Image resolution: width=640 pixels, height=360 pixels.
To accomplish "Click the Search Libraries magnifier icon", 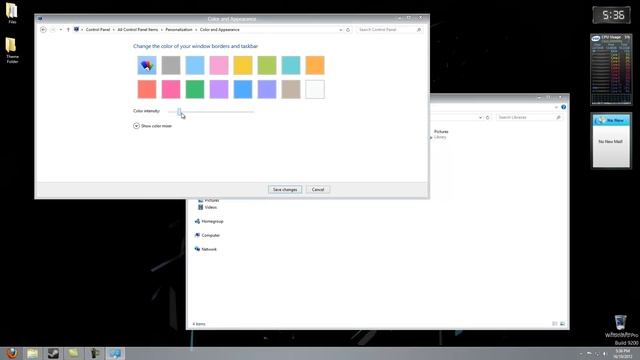I will pos(558,118).
